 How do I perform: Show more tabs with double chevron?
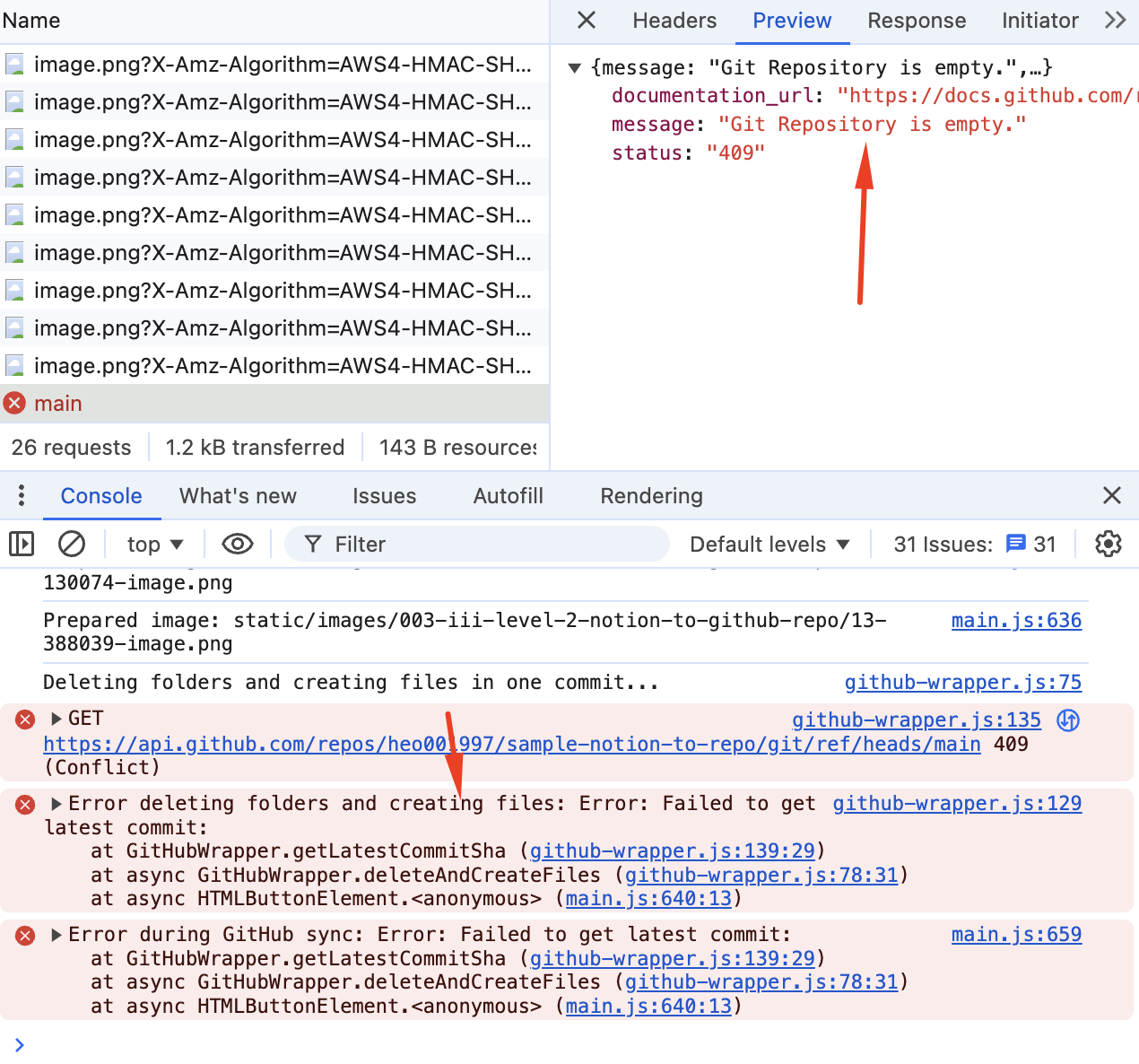1115,20
